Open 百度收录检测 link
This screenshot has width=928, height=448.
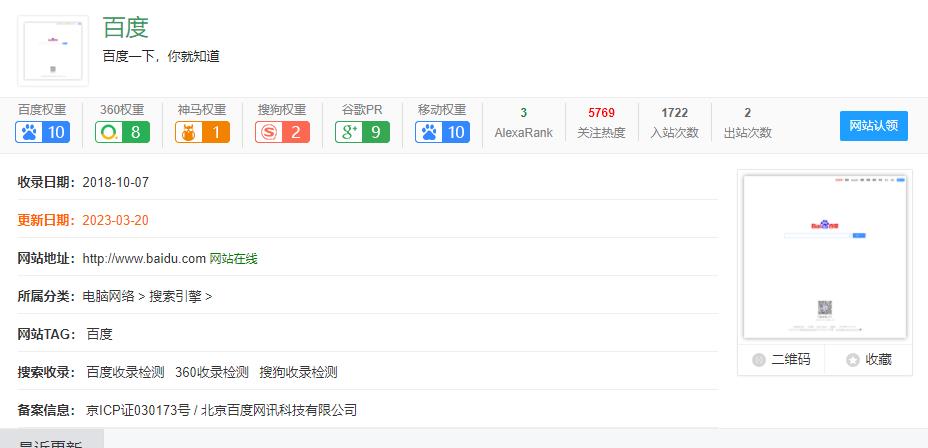(x=125, y=372)
